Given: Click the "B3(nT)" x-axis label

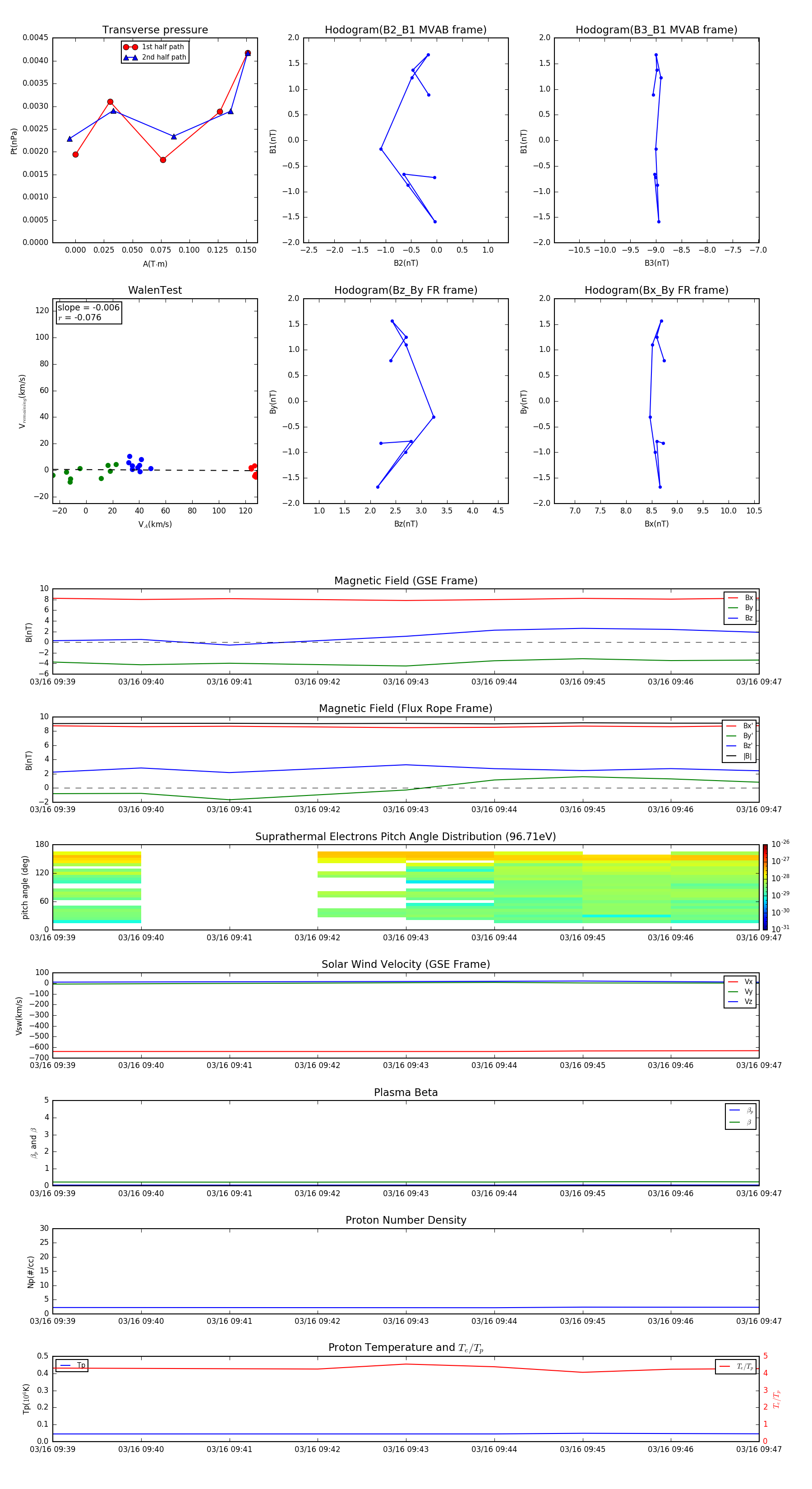Looking at the screenshot, I should 656,263.
